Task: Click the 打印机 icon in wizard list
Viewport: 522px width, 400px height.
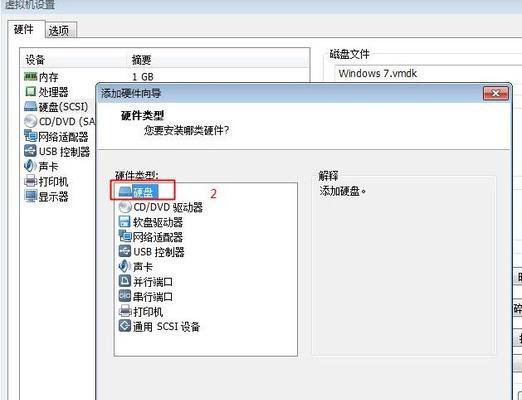Action: (x=125, y=311)
